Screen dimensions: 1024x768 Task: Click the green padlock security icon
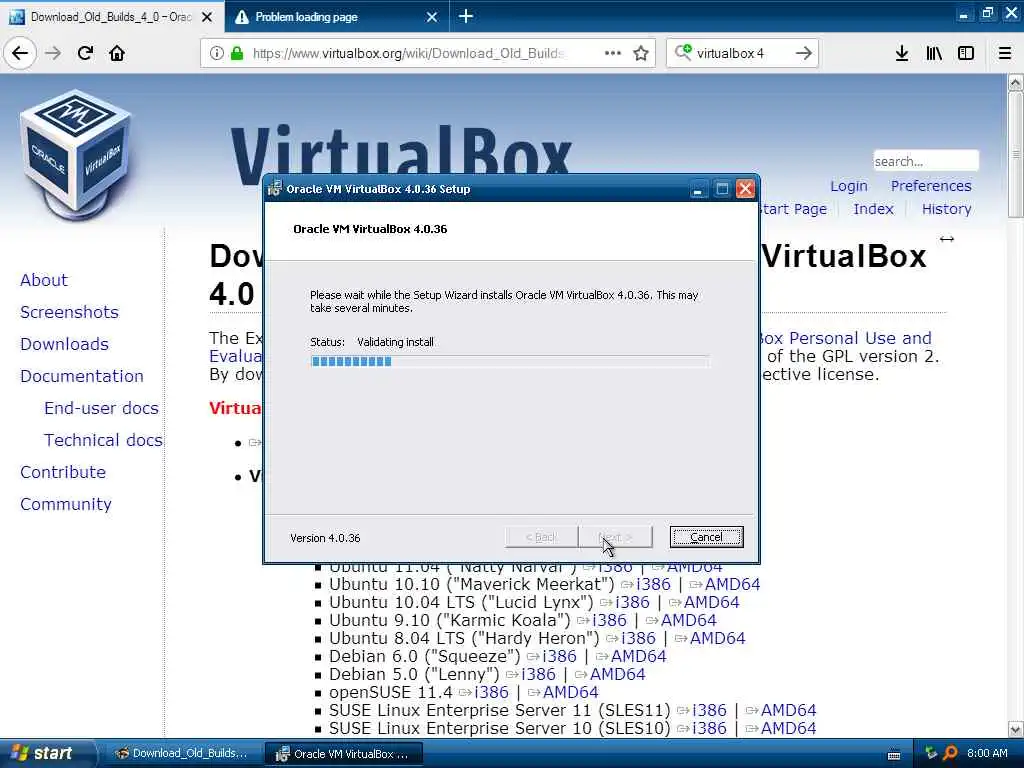[236, 53]
